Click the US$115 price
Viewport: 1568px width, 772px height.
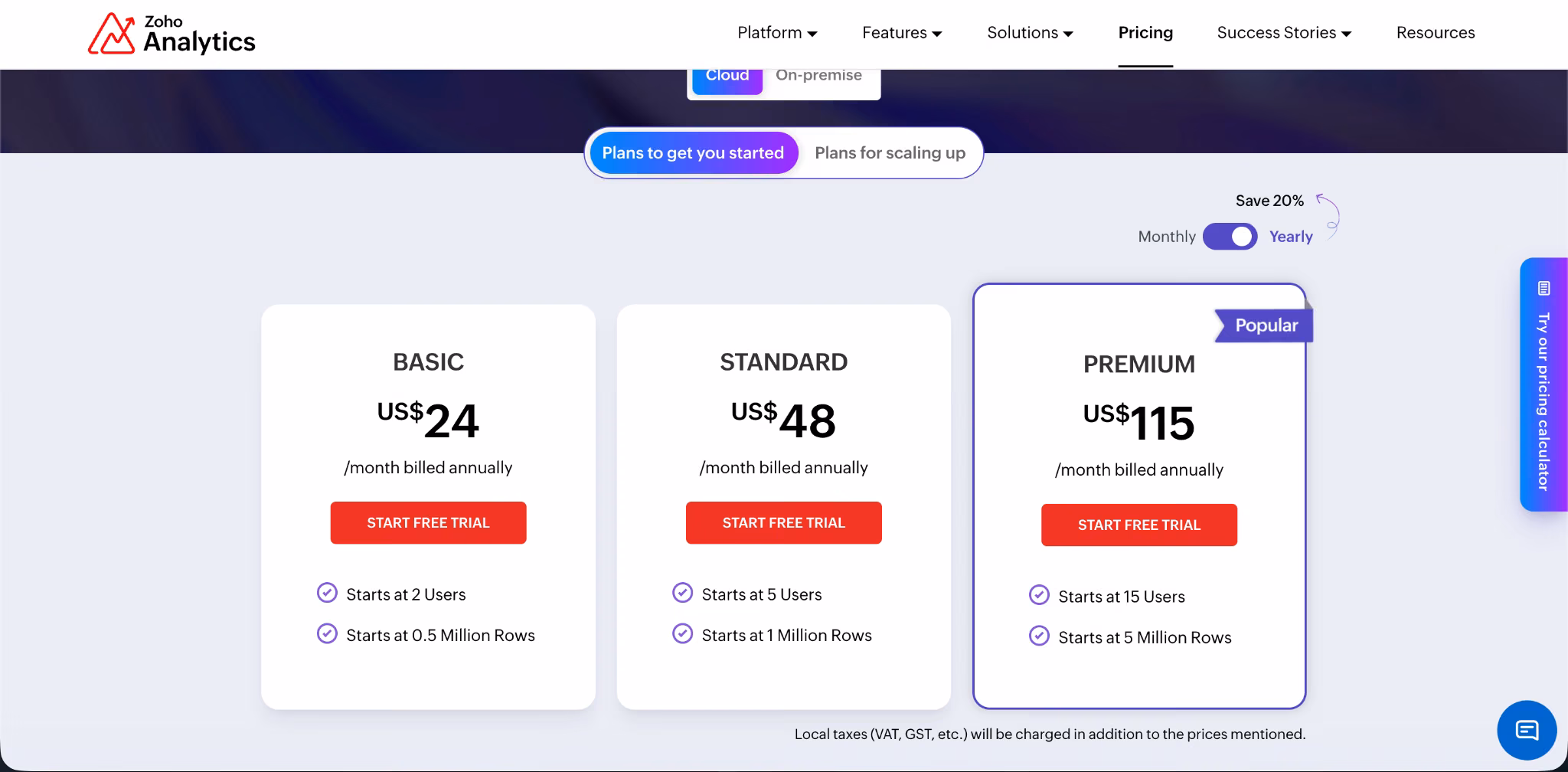1139,422
